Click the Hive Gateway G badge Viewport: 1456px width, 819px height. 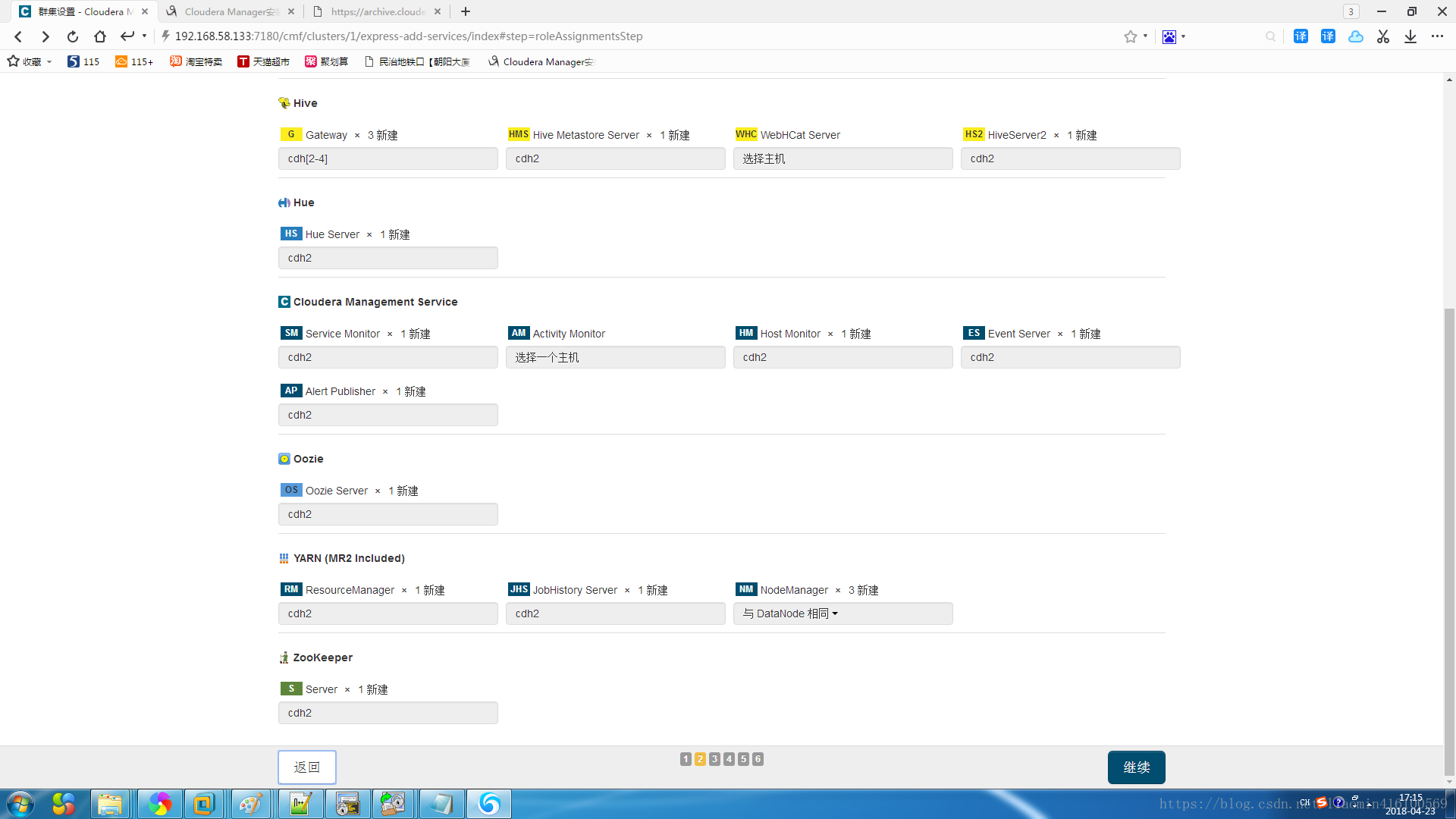(291, 134)
